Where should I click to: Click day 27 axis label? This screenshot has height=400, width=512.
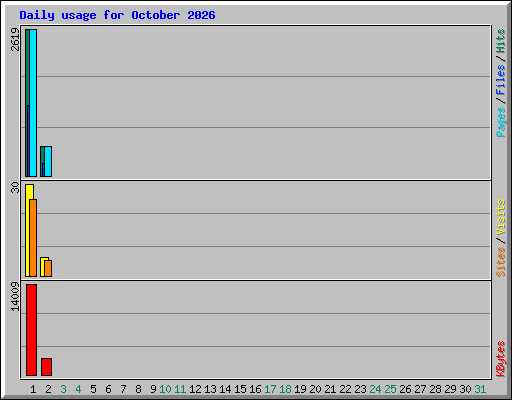420,389
